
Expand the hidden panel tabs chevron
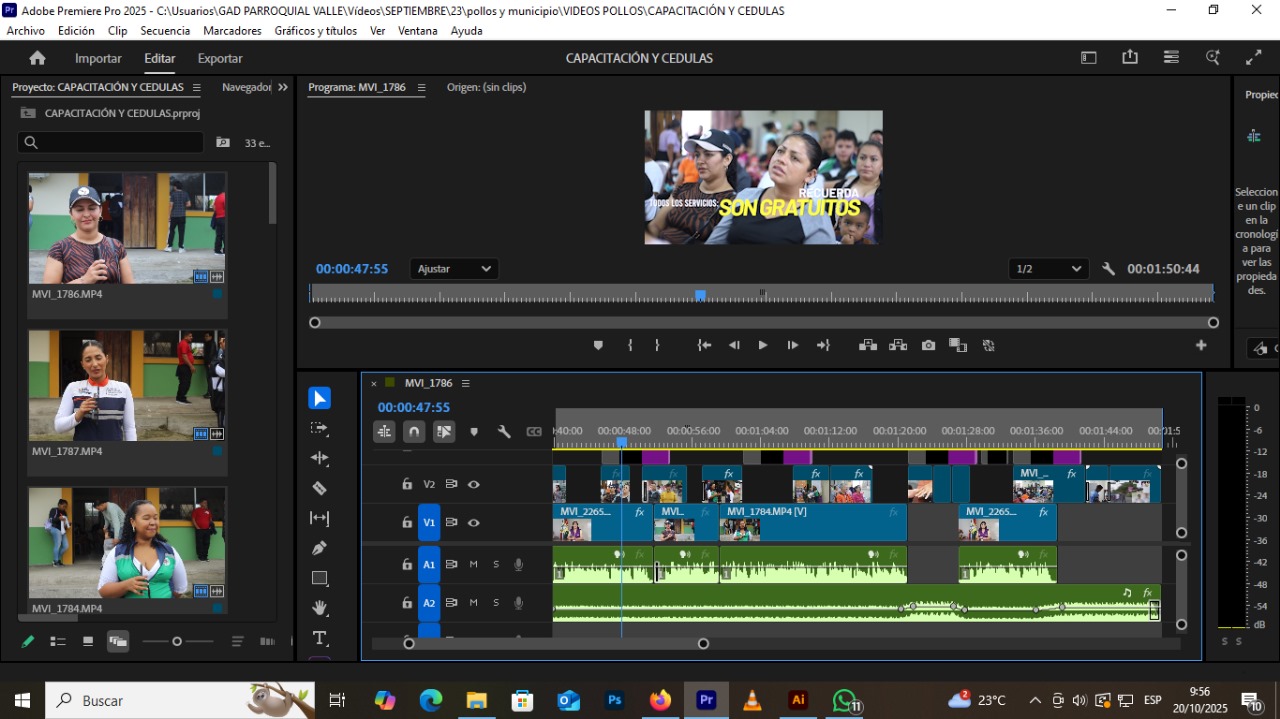(x=283, y=87)
